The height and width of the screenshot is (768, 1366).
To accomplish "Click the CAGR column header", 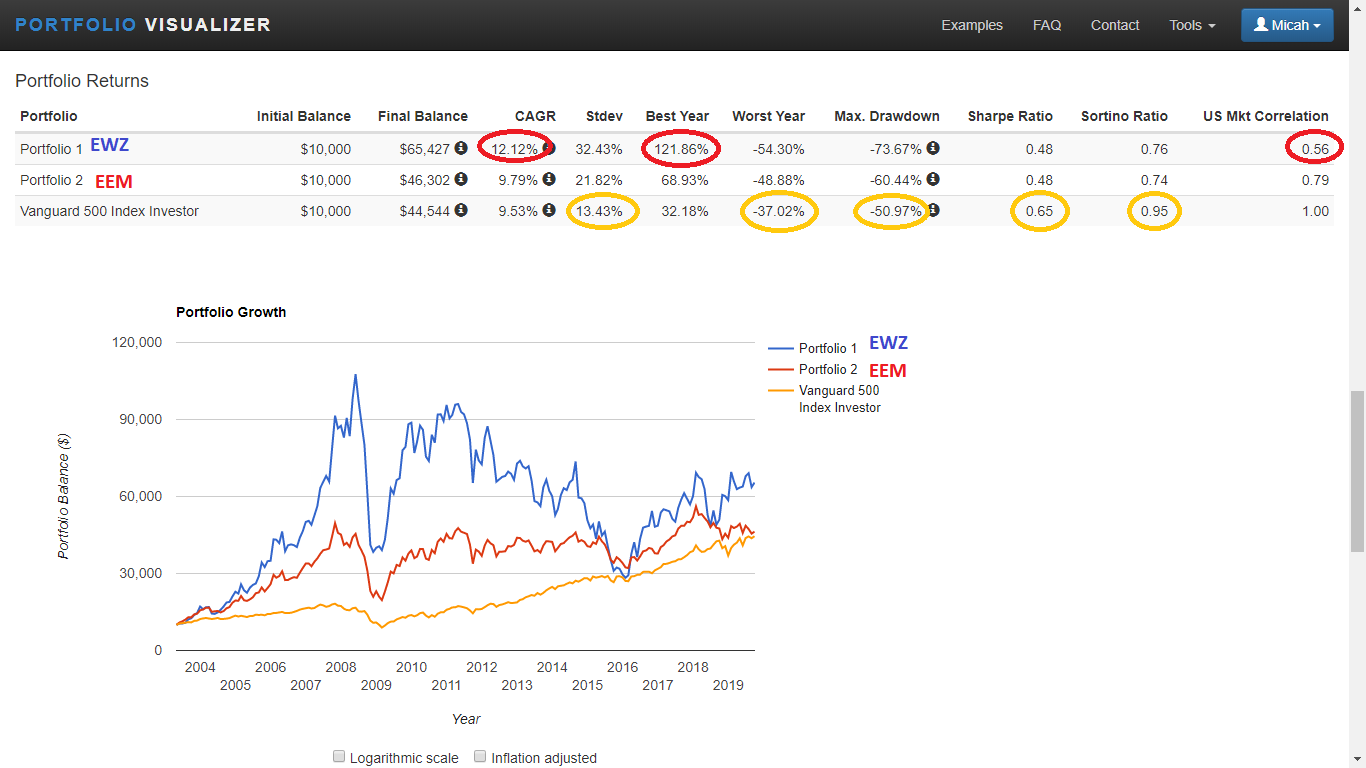I will pyautogui.click(x=535, y=116).
